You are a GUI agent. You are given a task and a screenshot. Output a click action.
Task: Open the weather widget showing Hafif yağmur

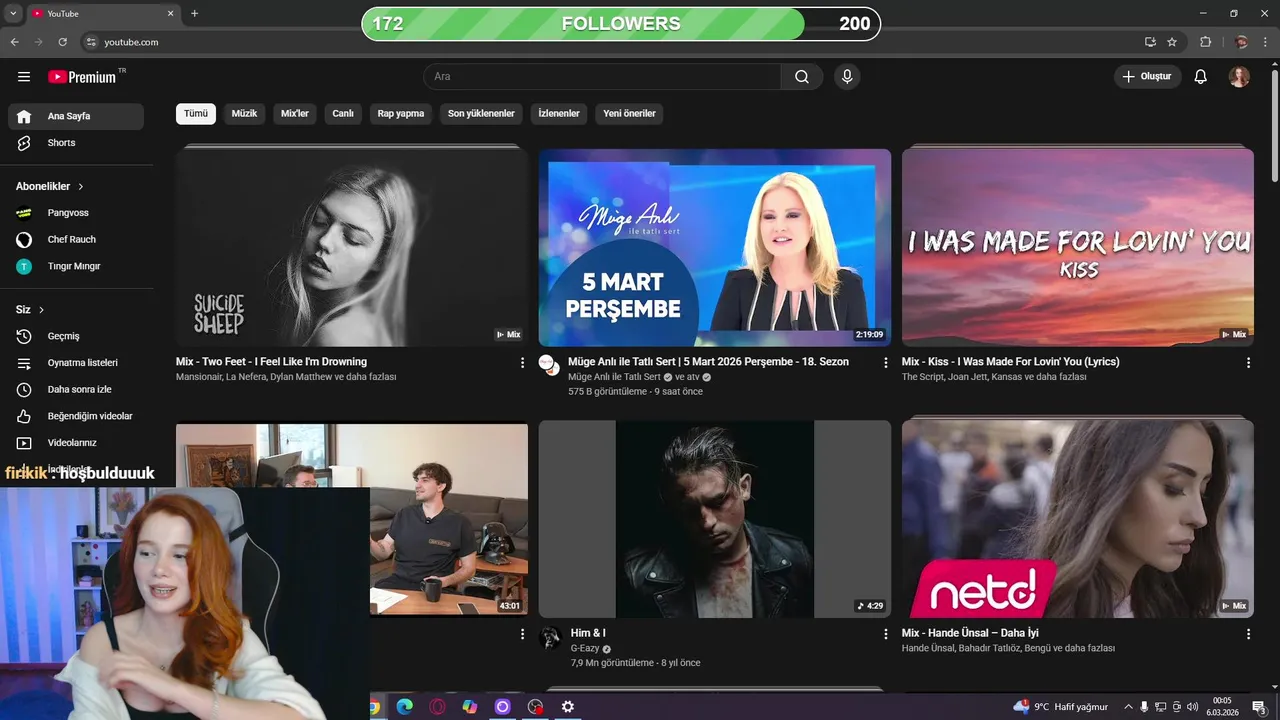click(1061, 707)
